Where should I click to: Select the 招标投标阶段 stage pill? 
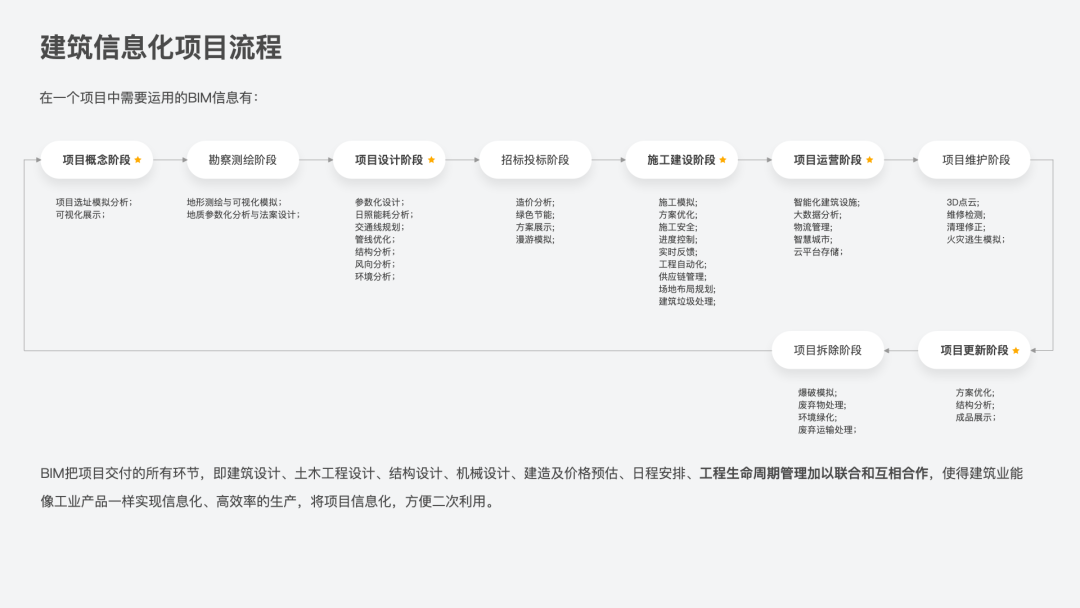tap(535, 160)
